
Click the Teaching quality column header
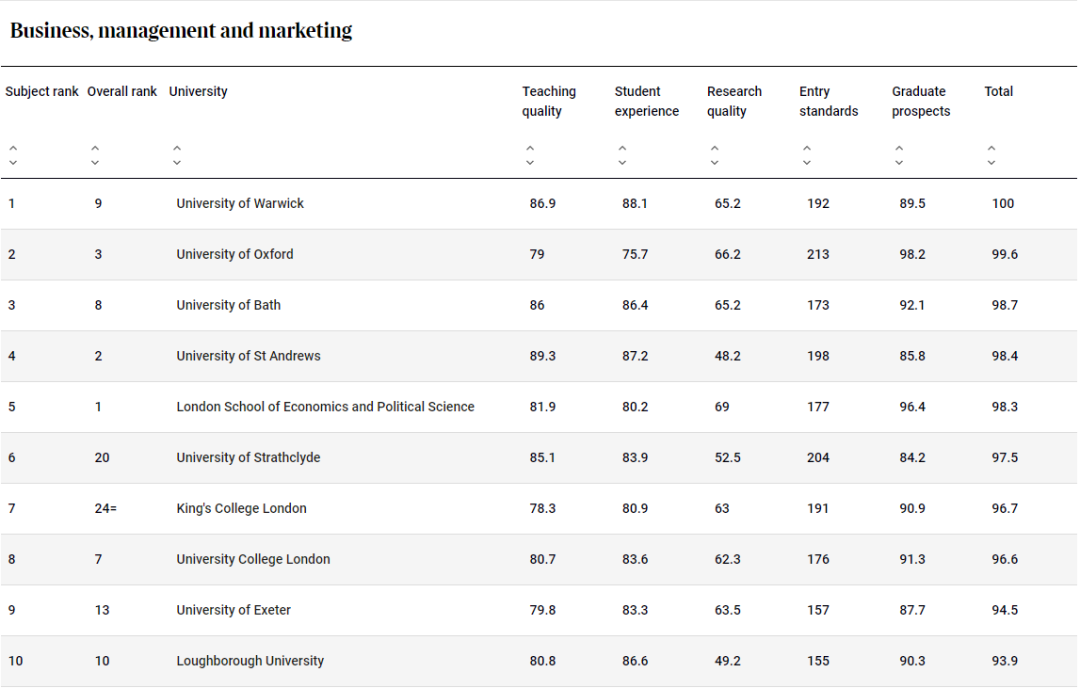[x=548, y=101]
